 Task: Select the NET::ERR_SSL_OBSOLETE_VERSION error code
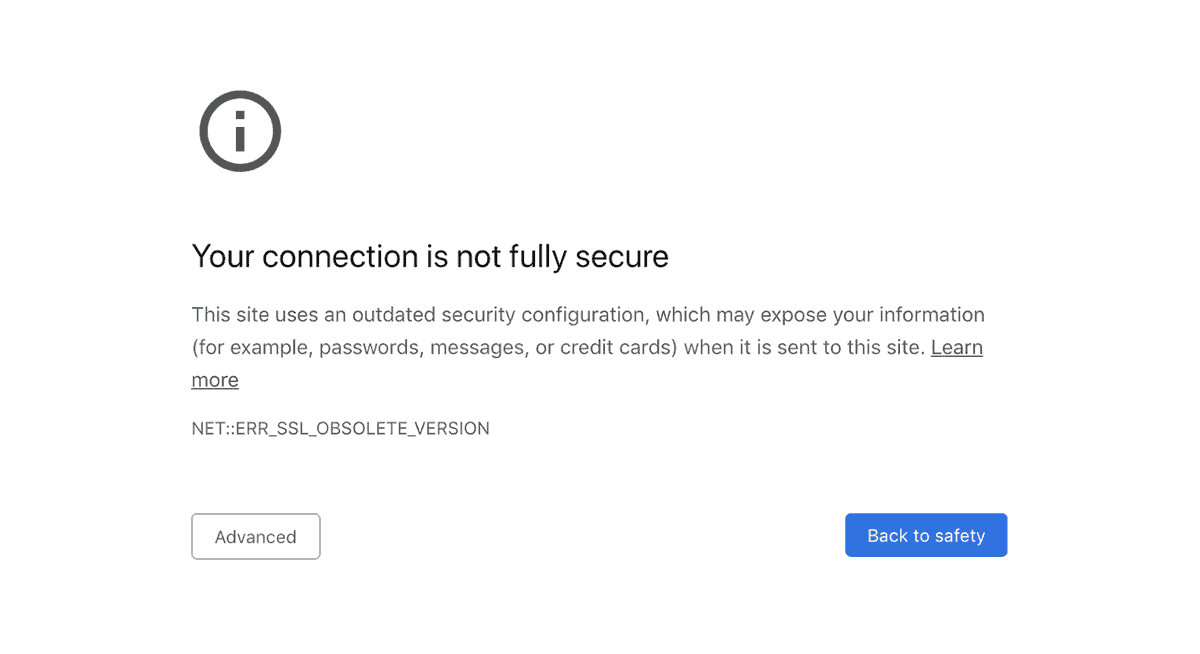(x=340, y=428)
